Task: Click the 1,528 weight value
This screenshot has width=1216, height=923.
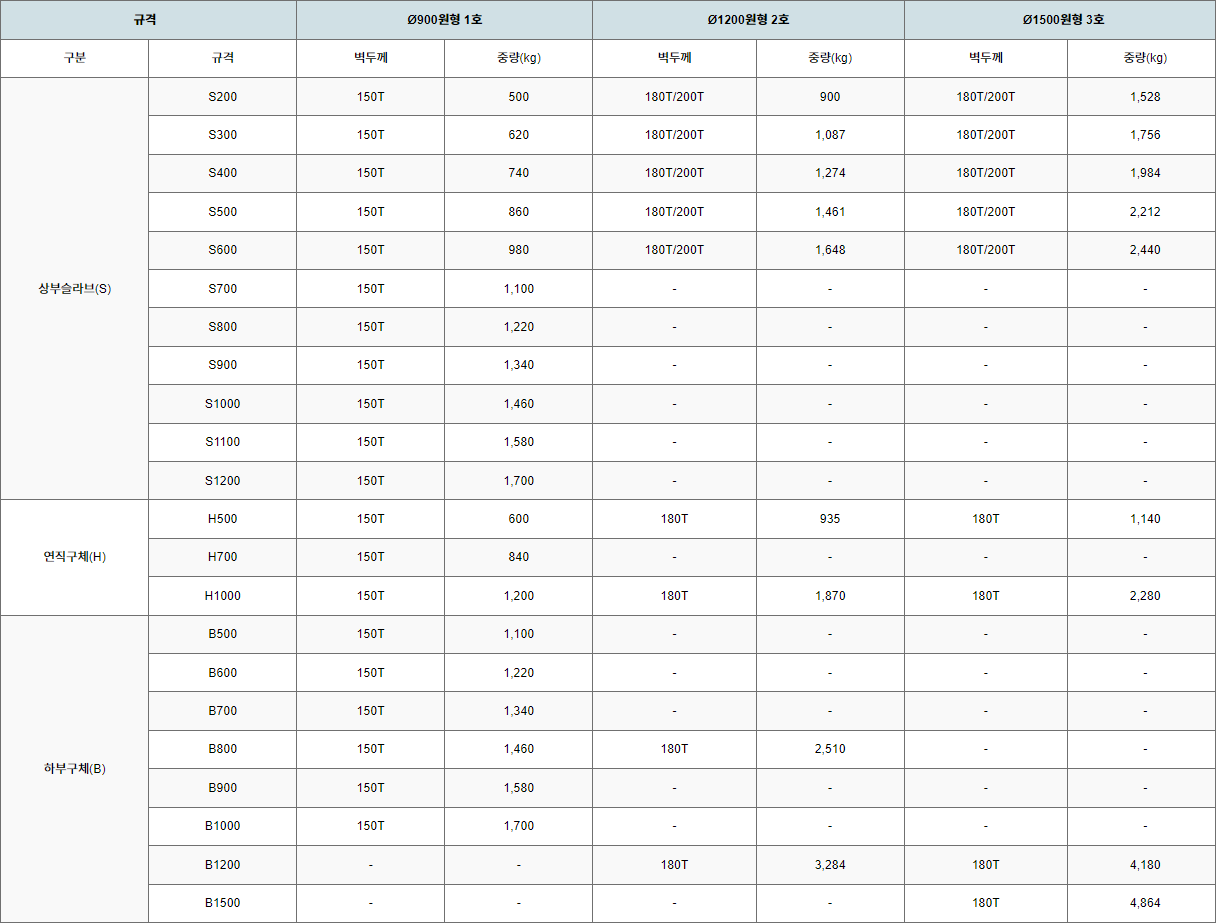Action: coord(1145,97)
